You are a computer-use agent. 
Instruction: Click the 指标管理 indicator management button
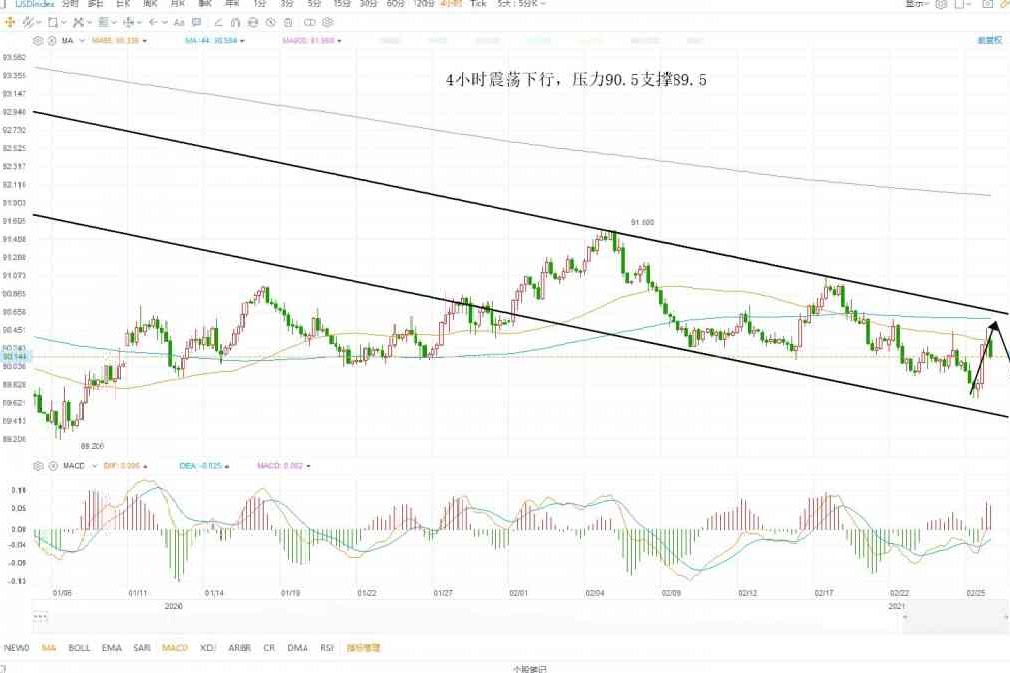362,648
